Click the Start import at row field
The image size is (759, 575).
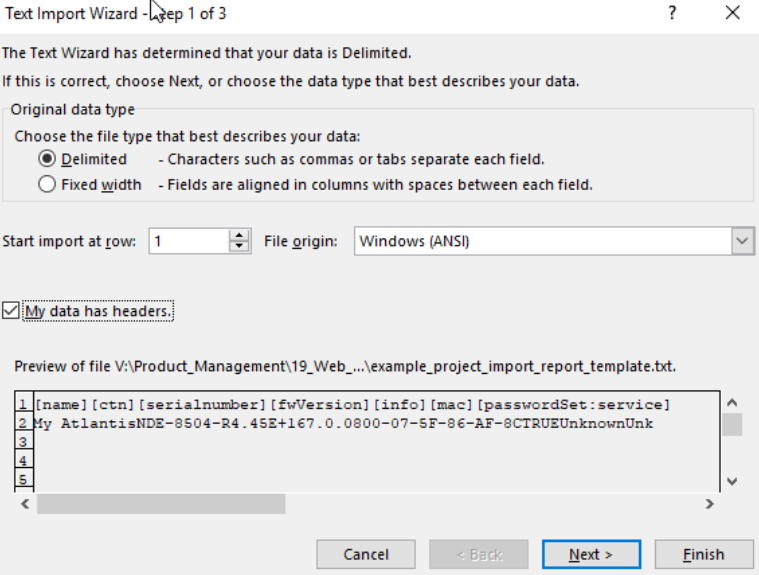click(188, 241)
